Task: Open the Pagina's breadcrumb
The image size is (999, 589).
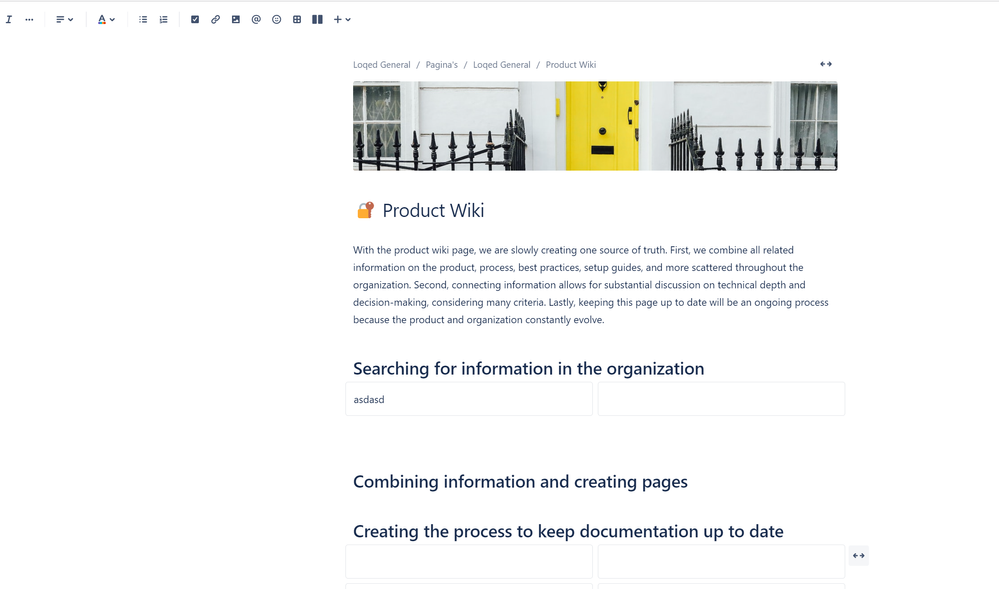Action: click(x=442, y=65)
